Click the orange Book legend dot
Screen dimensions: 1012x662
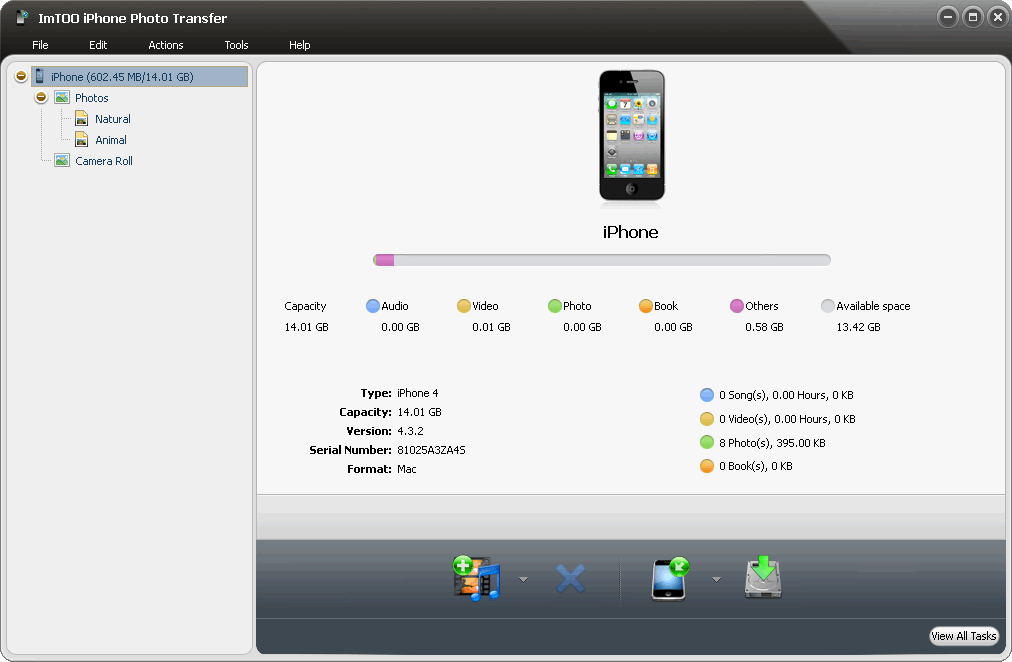(x=645, y=306)
